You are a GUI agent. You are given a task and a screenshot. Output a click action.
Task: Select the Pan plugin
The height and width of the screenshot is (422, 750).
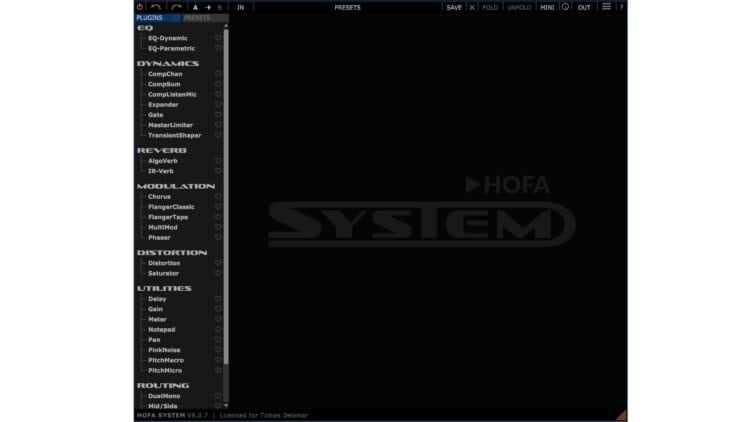click(x=154, y=340)
